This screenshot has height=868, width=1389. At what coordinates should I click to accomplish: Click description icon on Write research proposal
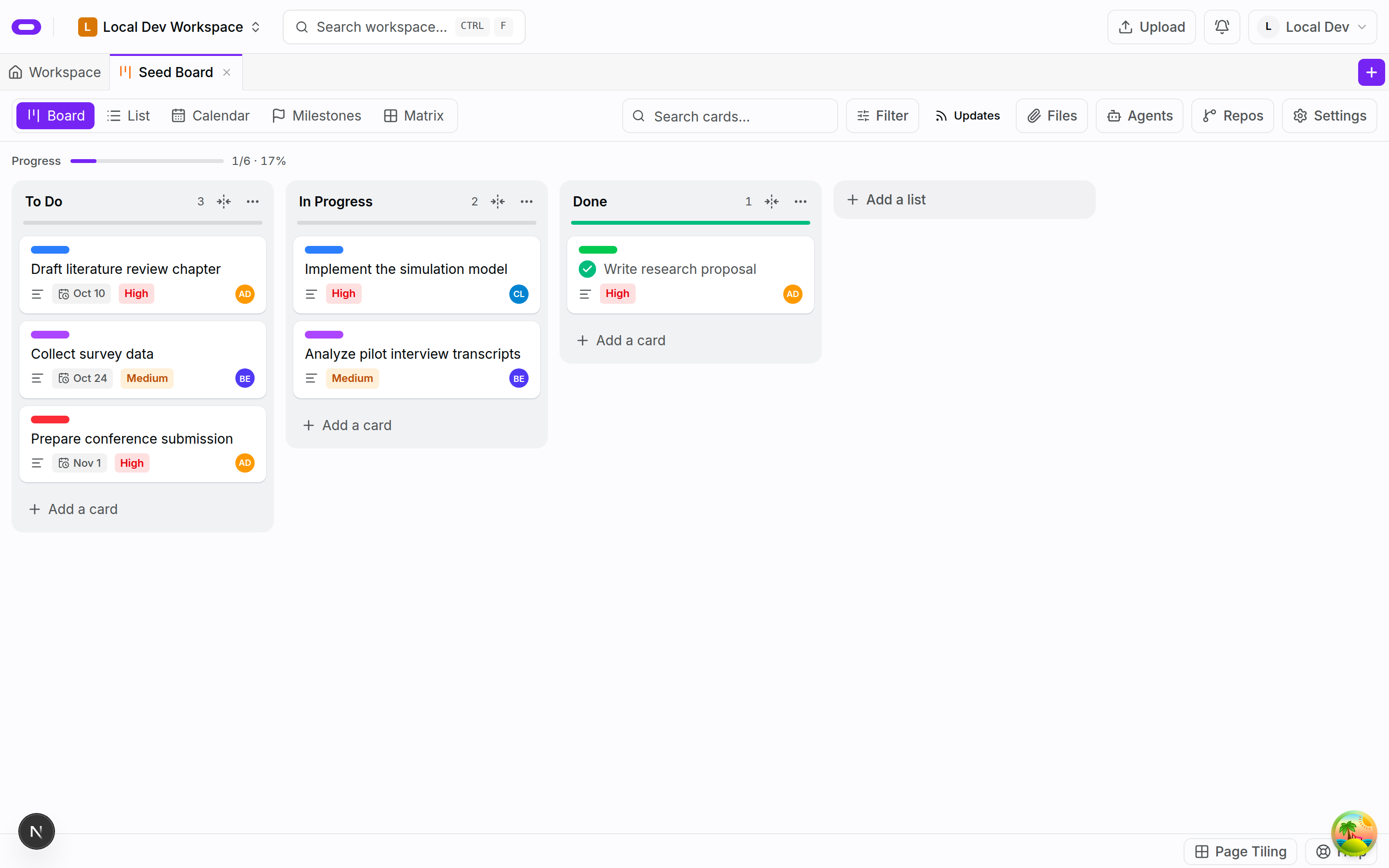585,294
